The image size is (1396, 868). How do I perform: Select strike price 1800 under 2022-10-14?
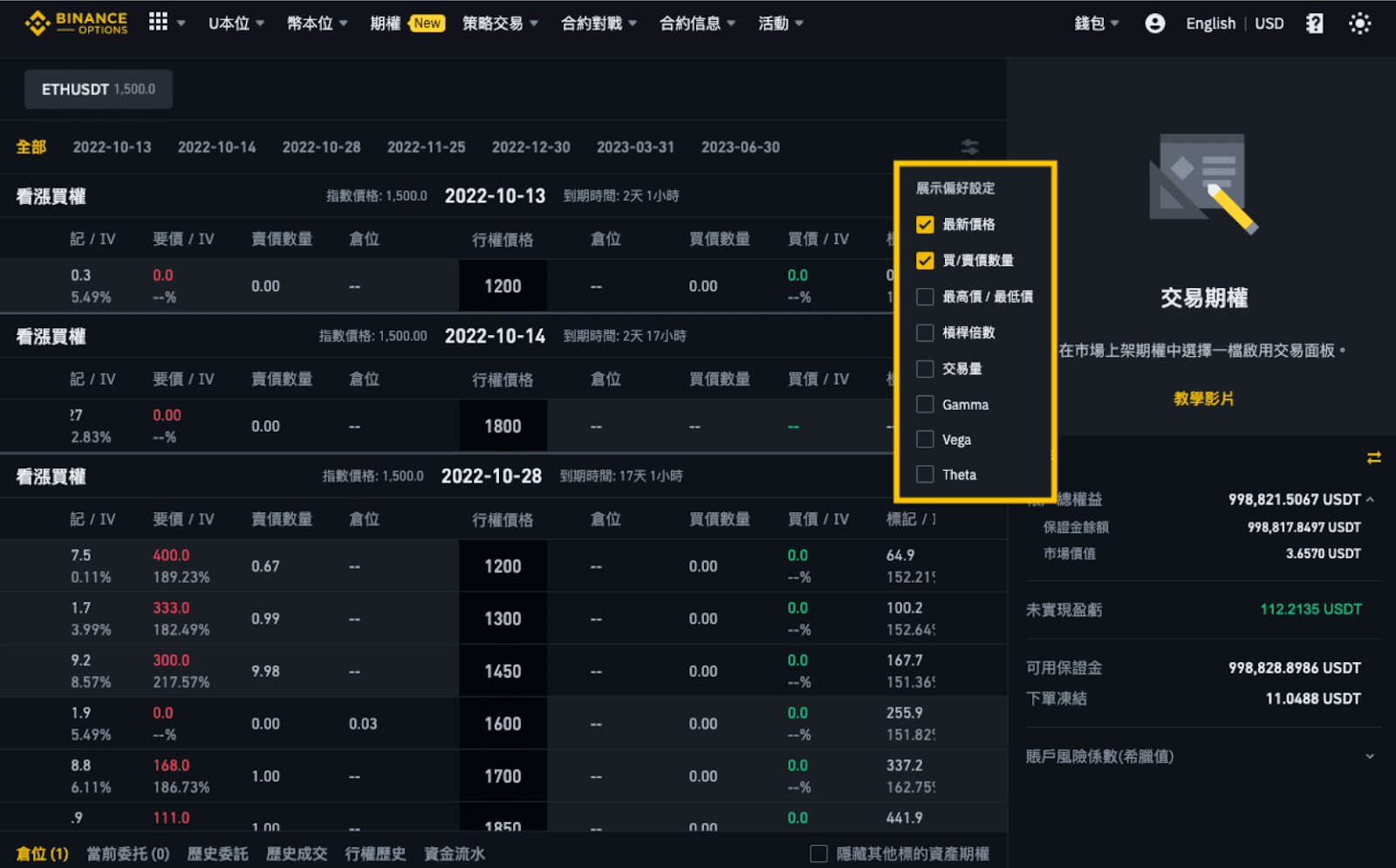point(503,426)
